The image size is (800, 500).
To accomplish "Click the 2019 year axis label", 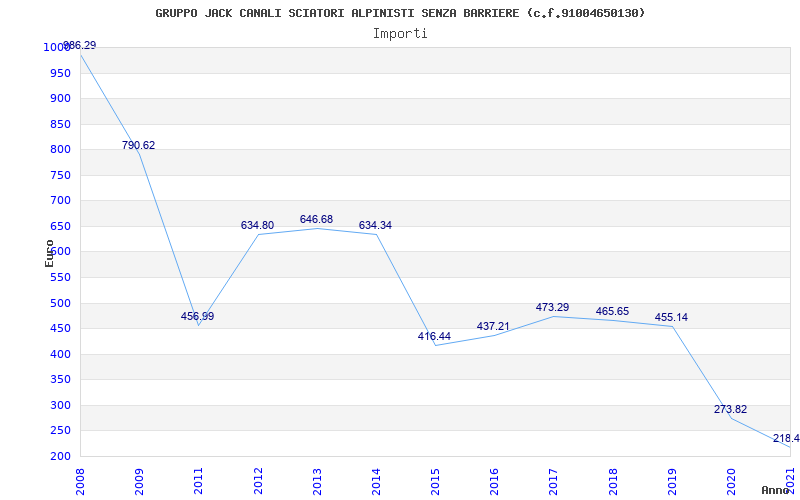I will point(672,482).
